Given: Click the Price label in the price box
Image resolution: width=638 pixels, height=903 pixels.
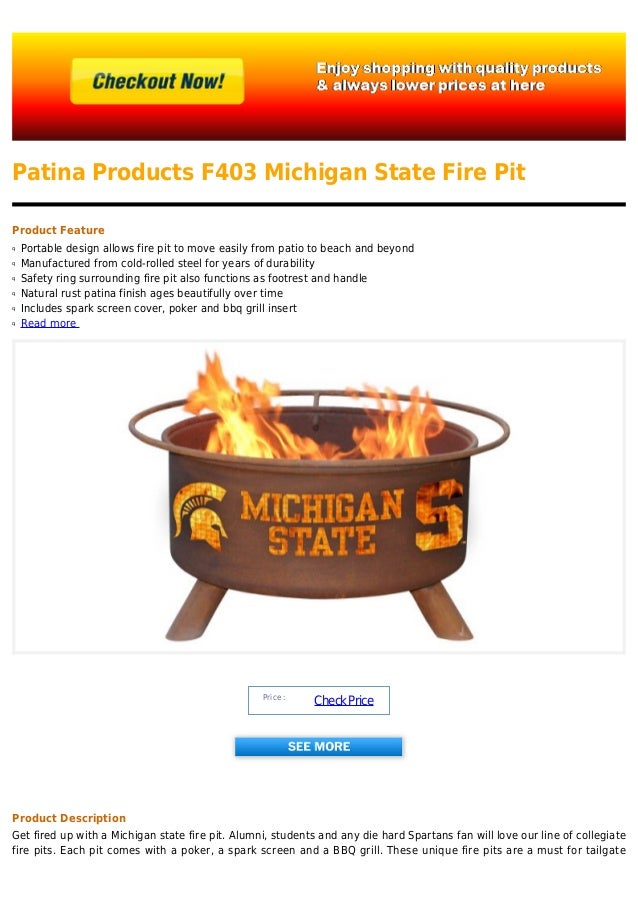Looking at the screenshot, I should click(274, 697).
